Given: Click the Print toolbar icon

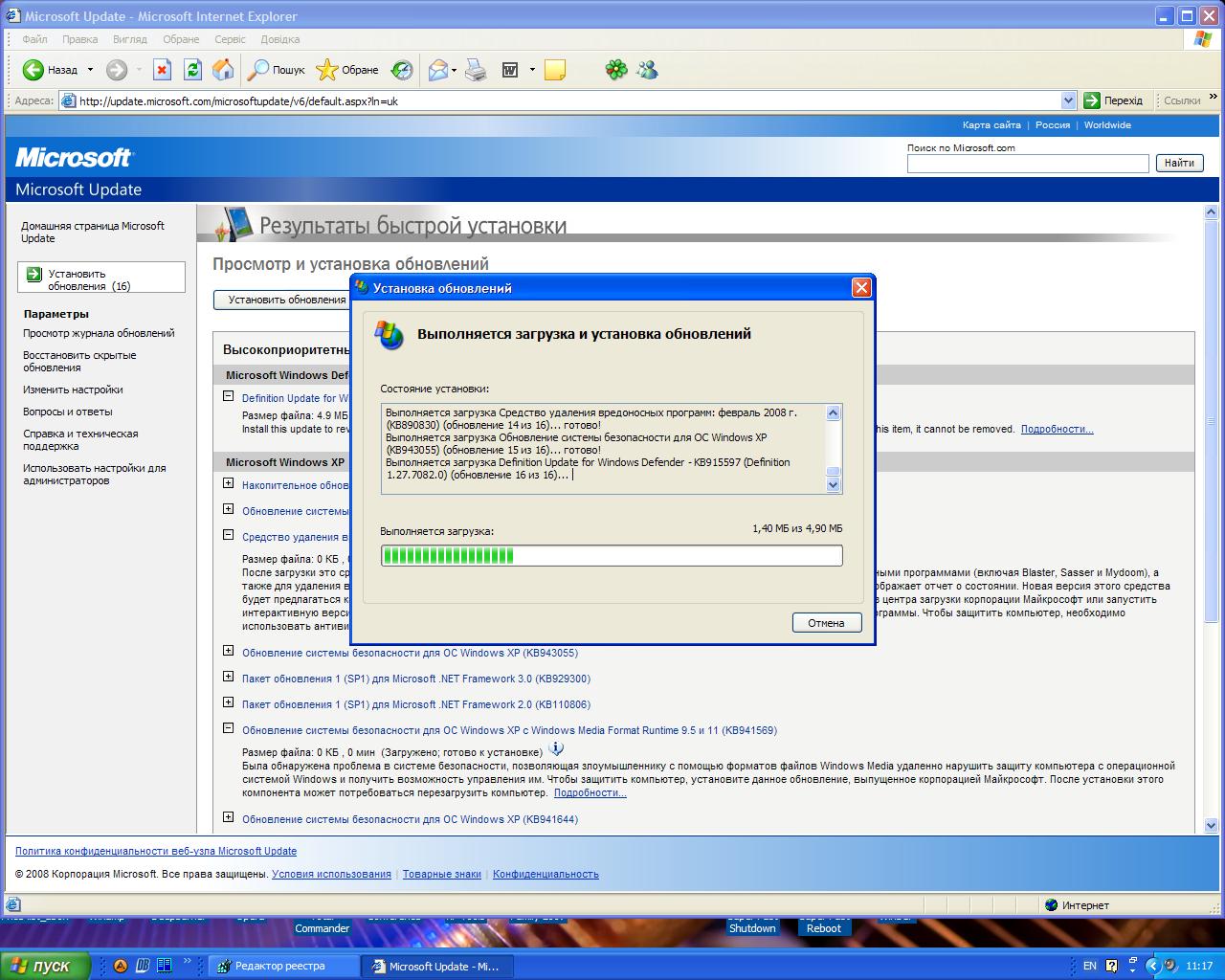Looking at the screenshot, I should pyautogui.click(x=476, y=70).
